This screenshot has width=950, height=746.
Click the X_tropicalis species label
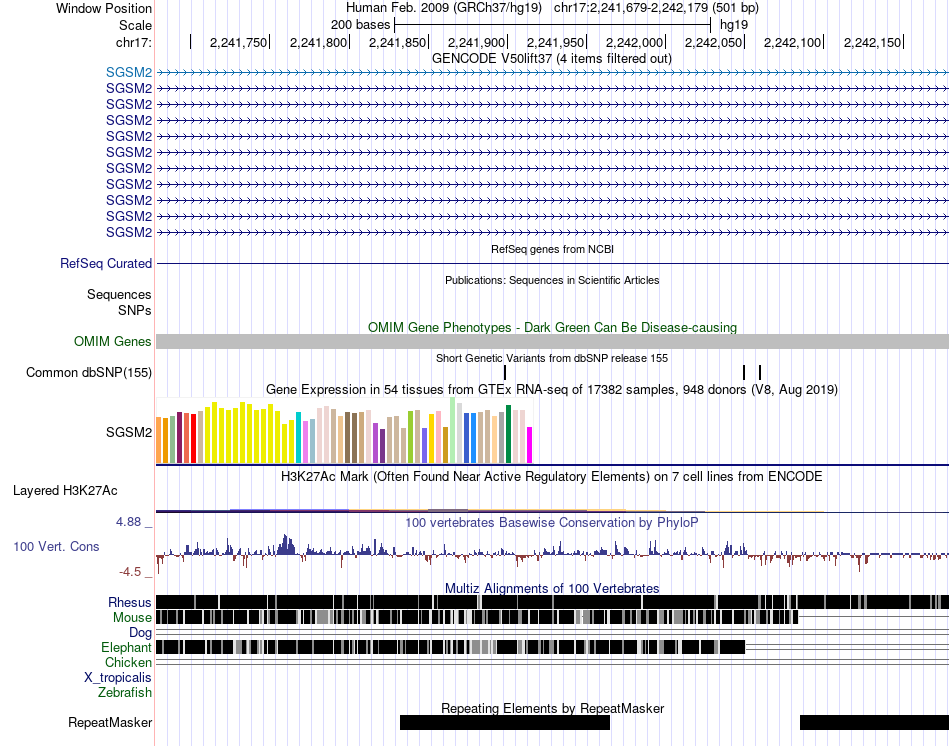tap(118, 678)
